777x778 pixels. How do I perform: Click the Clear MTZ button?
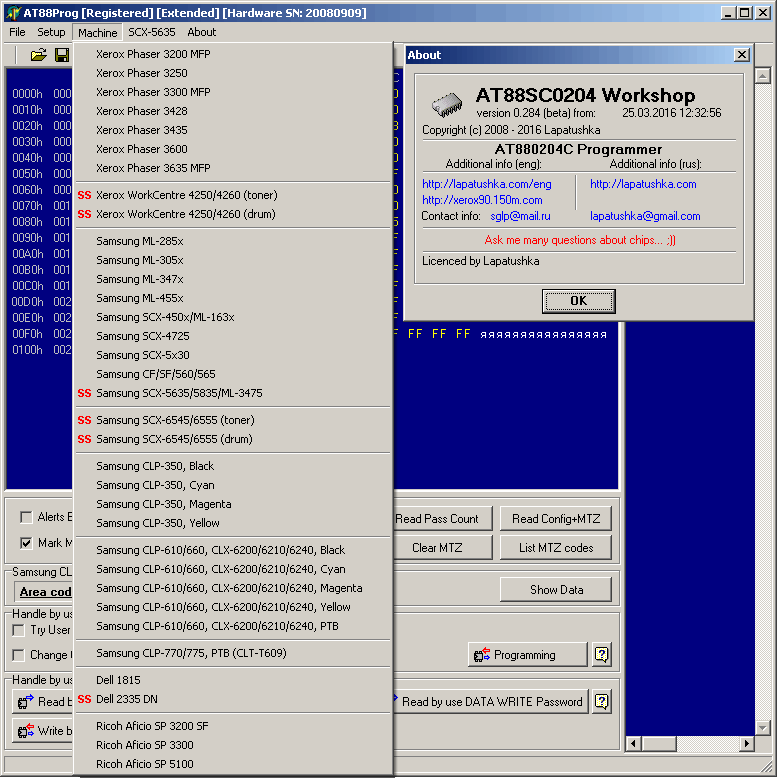pyautogui.click(x=443, y=548)
